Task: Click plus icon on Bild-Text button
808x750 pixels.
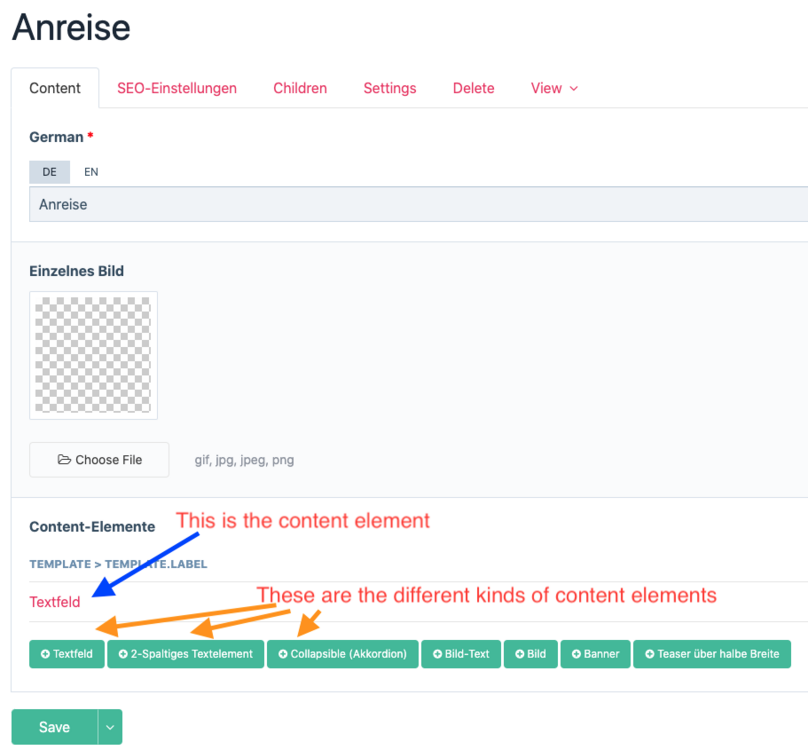Action: [x=437, y=654]
